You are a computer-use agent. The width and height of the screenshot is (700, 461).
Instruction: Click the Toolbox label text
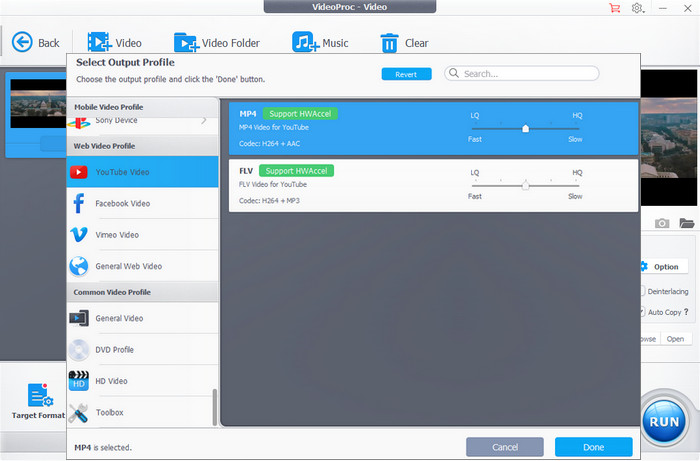(109, 412)
